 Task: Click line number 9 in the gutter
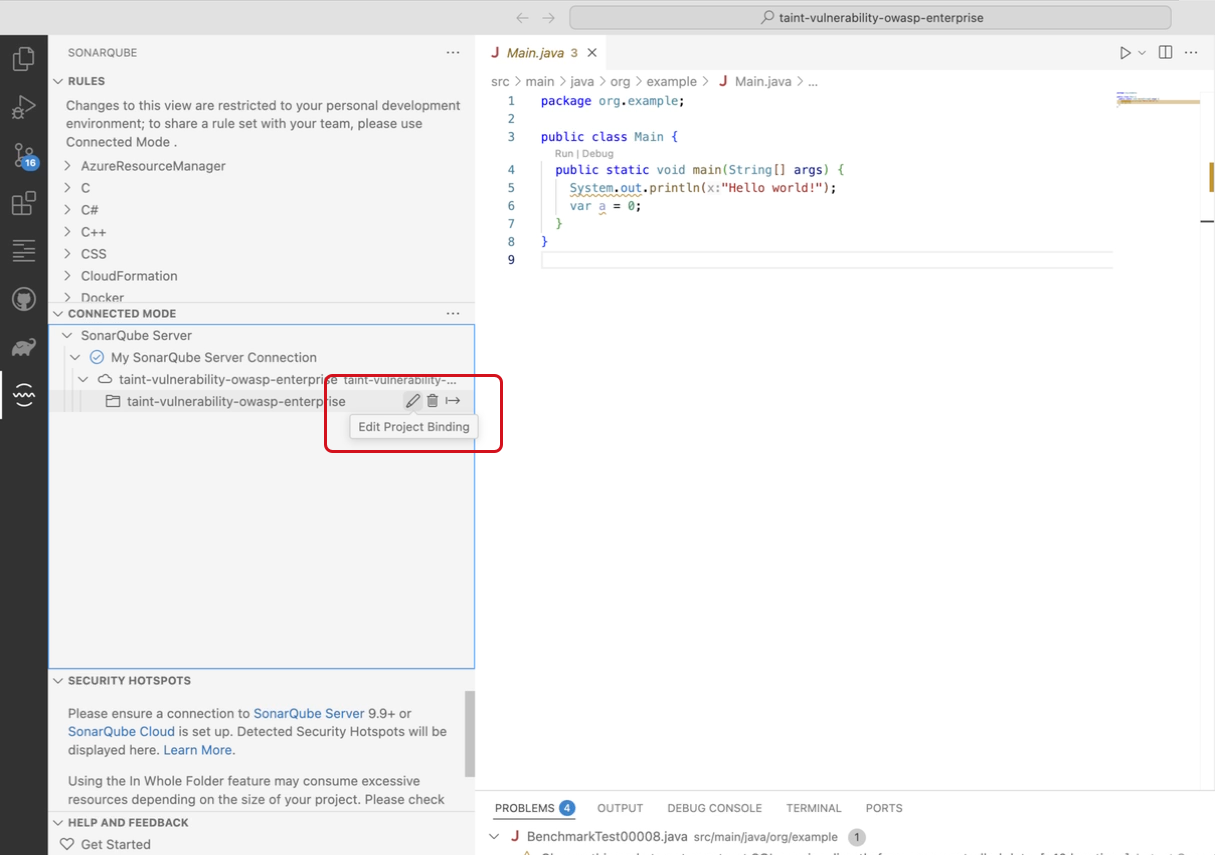coord(511,260)
